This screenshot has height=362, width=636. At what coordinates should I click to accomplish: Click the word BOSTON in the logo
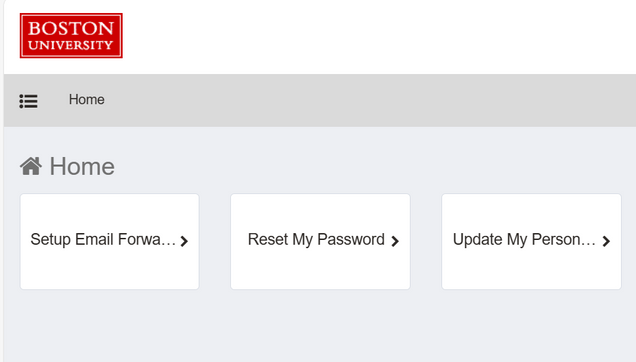pos(71,28)
